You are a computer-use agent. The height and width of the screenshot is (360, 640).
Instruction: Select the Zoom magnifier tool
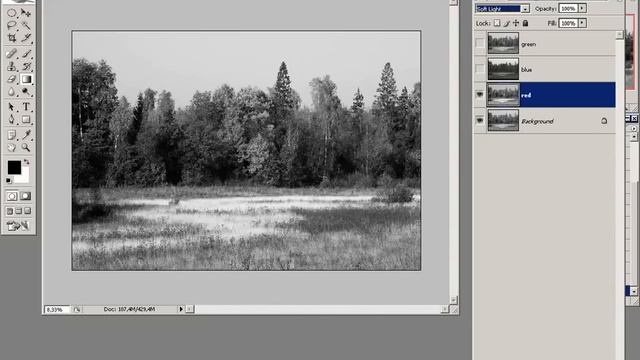[x=26, y=147]
